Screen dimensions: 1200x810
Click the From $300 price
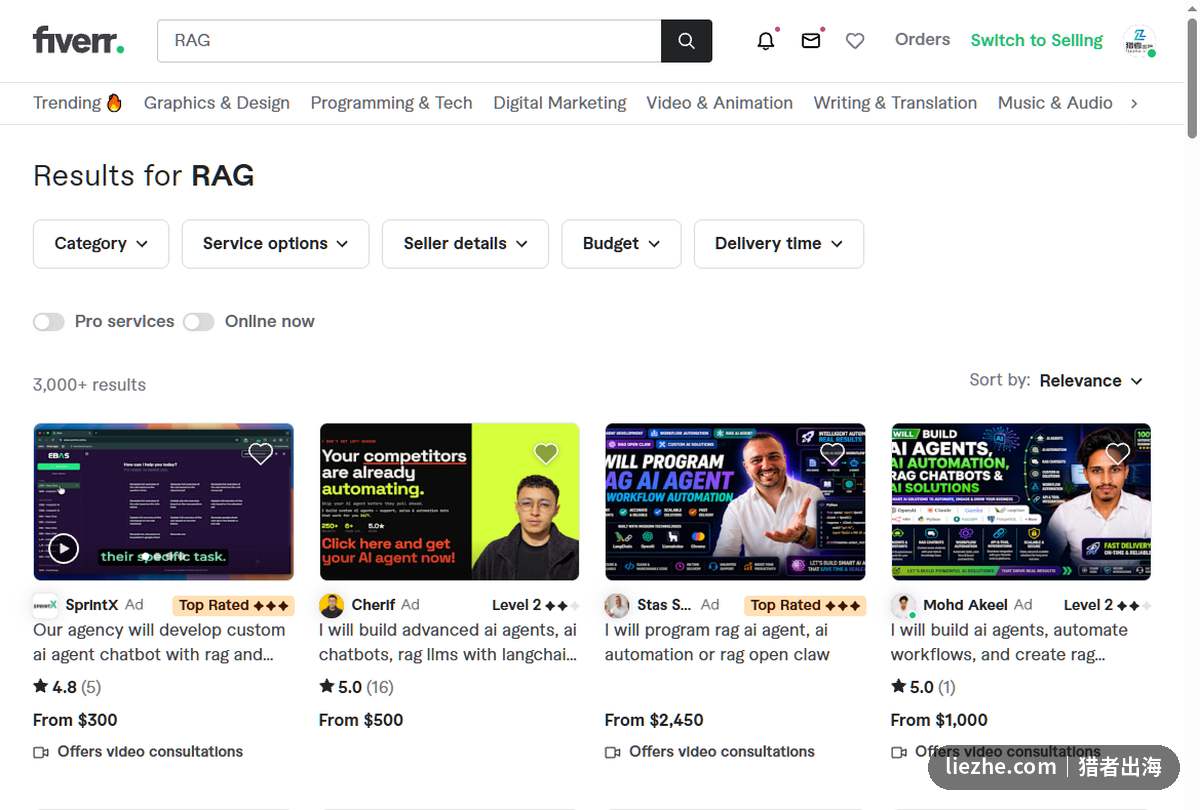75,720
